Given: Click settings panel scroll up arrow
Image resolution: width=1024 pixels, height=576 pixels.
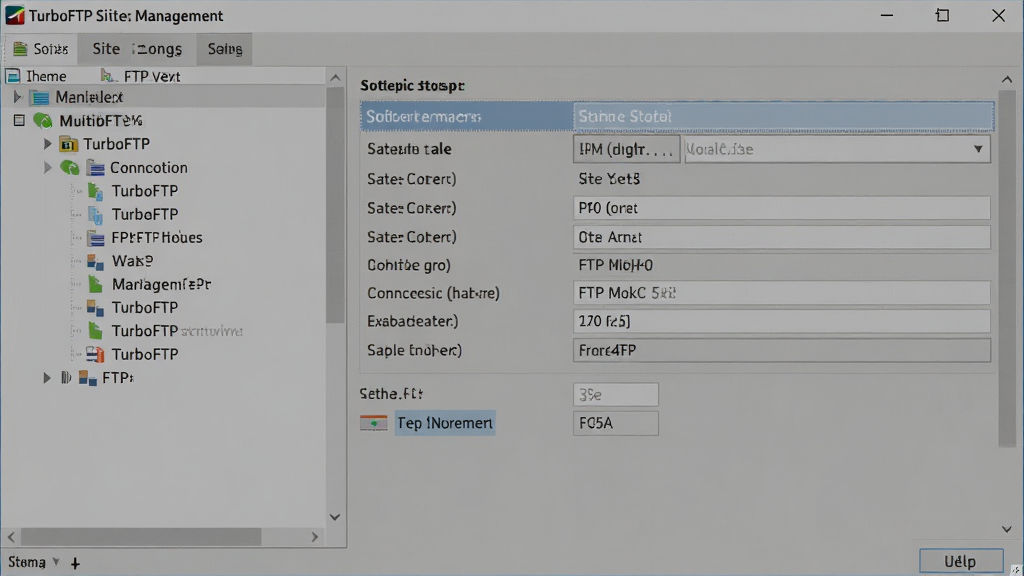Looking at the screenshot, I should pyautogui.click(x=1007, y=80).
